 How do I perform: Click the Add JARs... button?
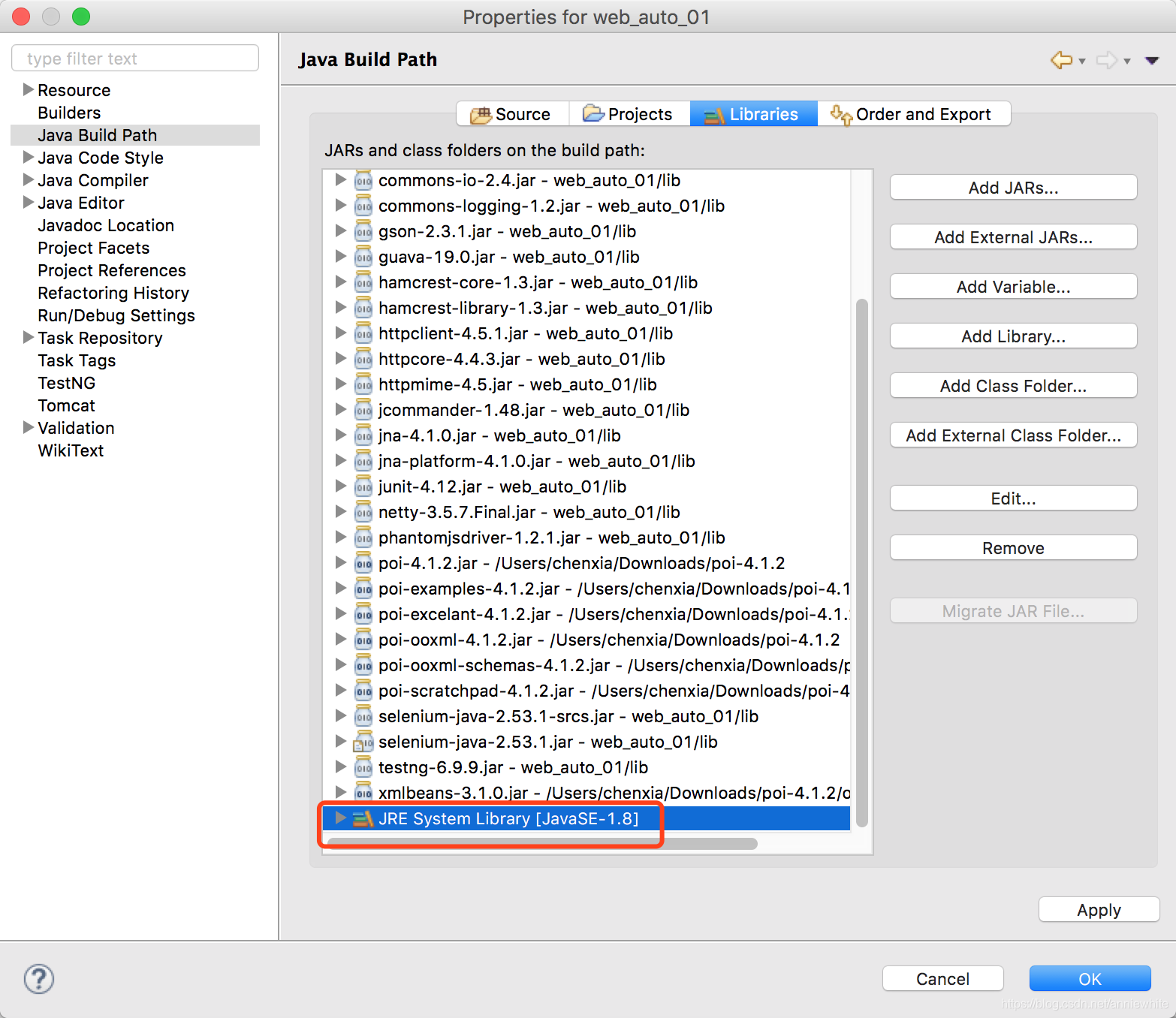click(x=1013, y=188)
